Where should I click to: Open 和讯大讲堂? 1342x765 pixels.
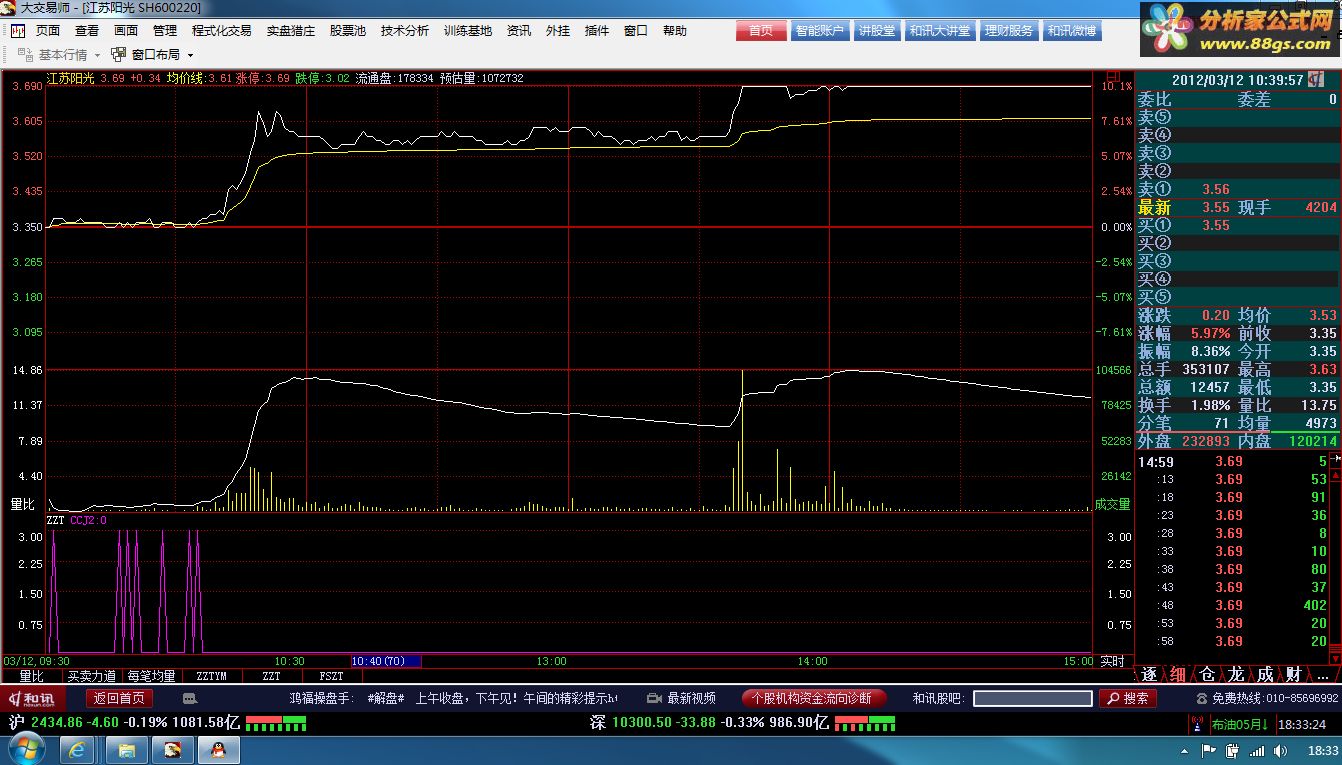(940, 31)
